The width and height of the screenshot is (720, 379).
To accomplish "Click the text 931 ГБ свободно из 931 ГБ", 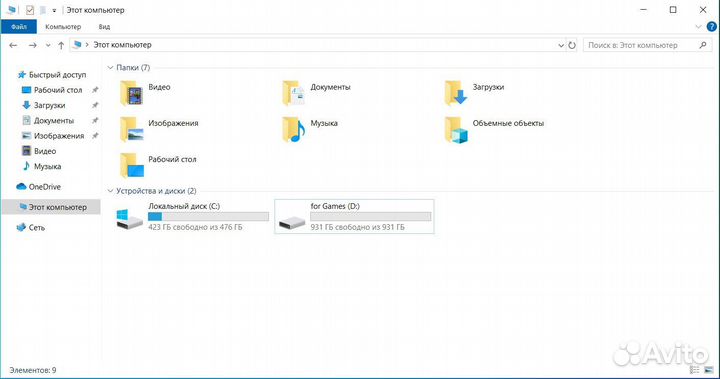I will pyautogui.click(x=357, y=227).
